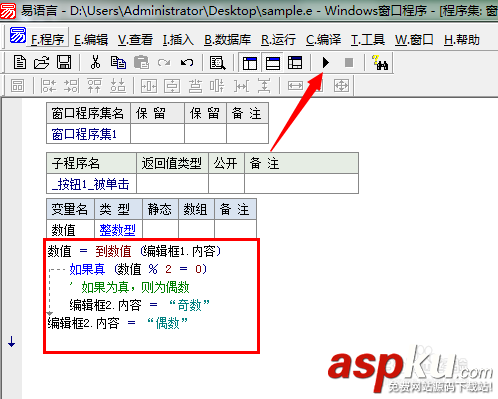Viewport: 498px width, 399px height.
Task: Save the program with the floppy disk icon
Action: pos(64,62)
